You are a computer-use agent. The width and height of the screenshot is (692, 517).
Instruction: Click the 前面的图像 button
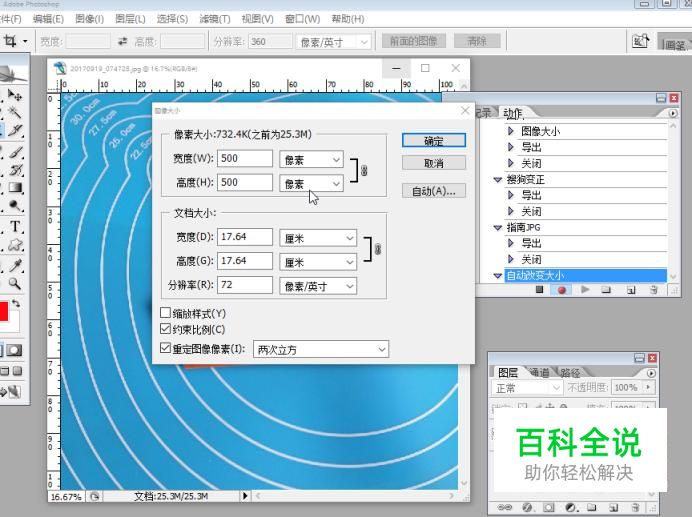tap(414, 41)
